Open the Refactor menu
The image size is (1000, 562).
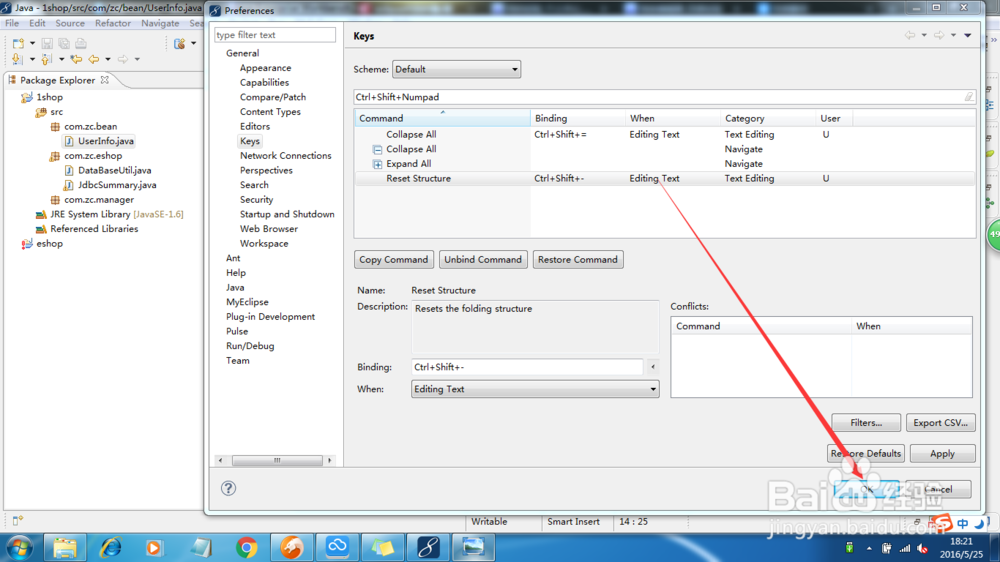113,23
